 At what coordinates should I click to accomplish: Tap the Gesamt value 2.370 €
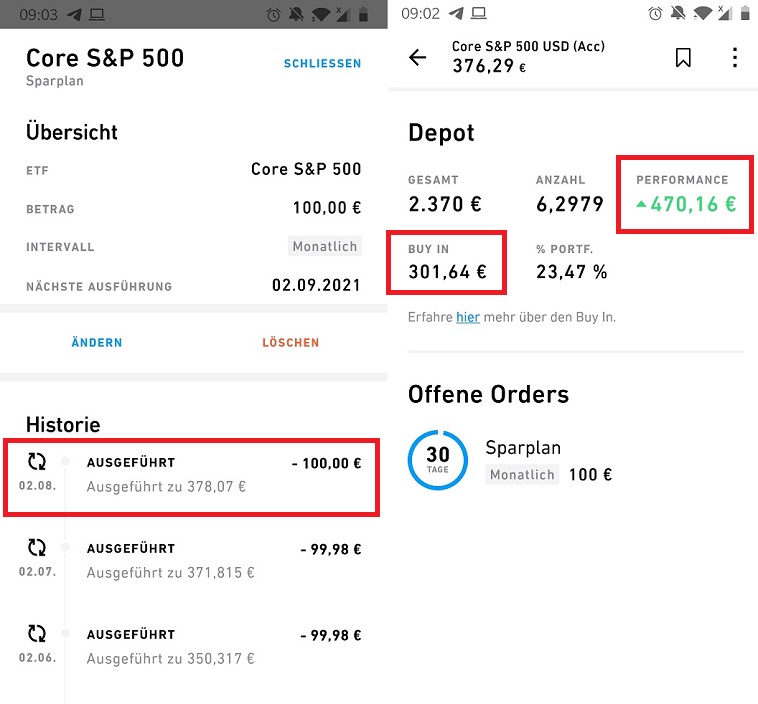click(445, 204)
